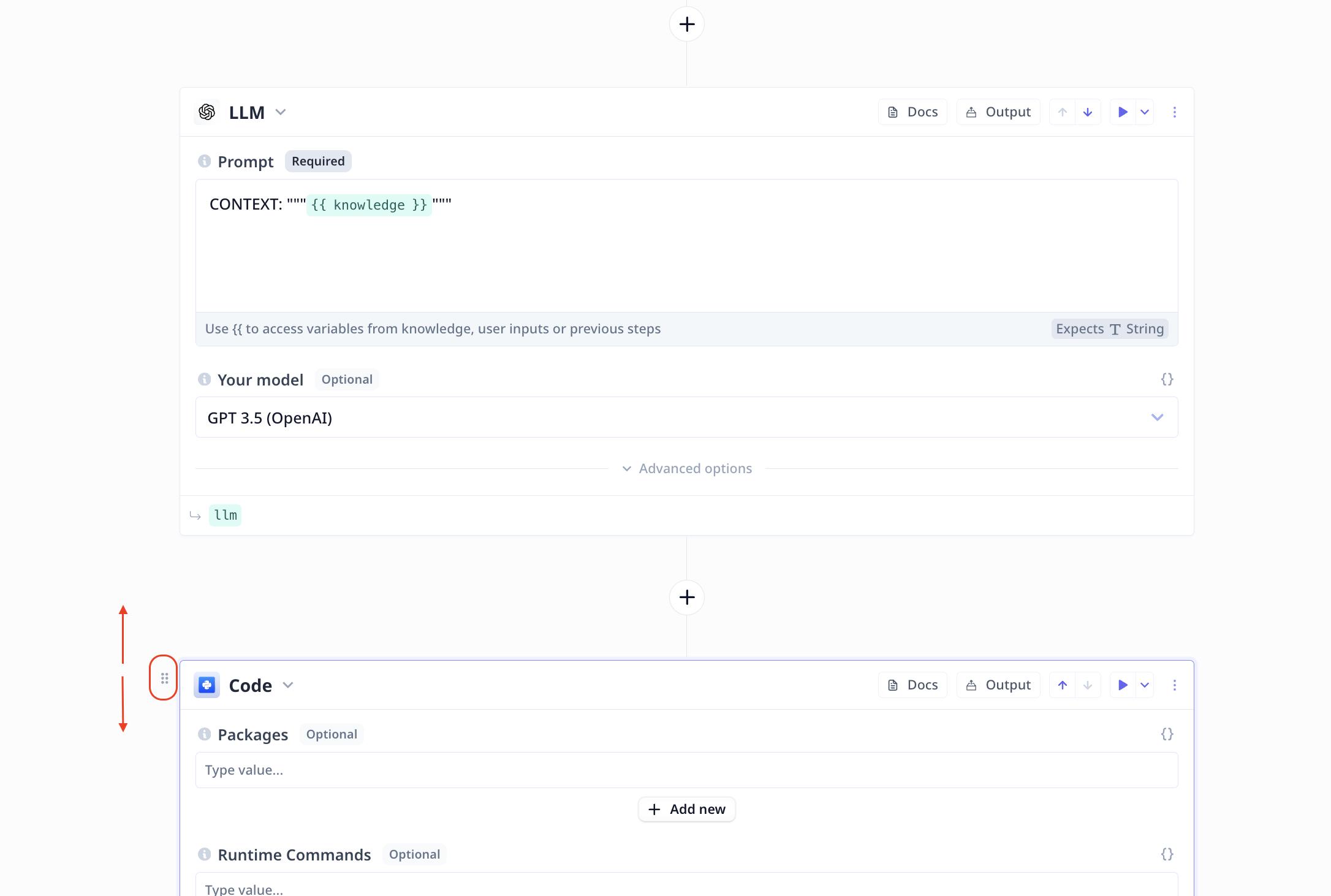Toggle variable mode for Runtime Commands
Viewport: 1331px width, 896px height.
coord(1167,854)
